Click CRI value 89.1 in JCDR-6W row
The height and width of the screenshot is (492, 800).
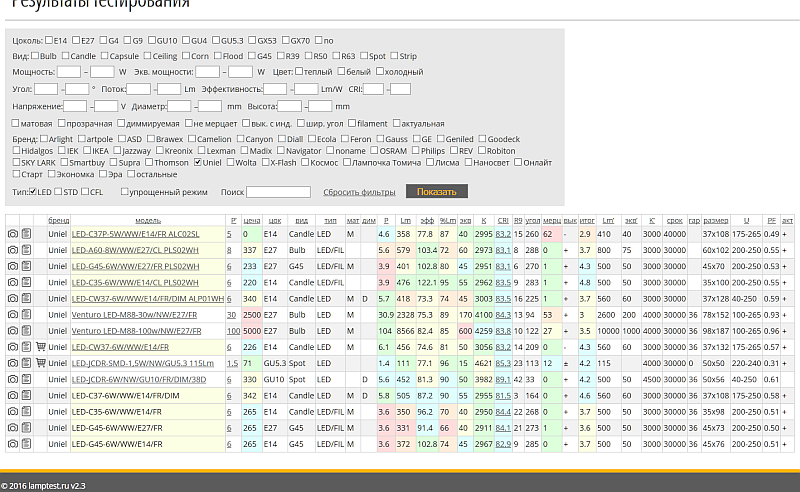(x=503, y=379)
